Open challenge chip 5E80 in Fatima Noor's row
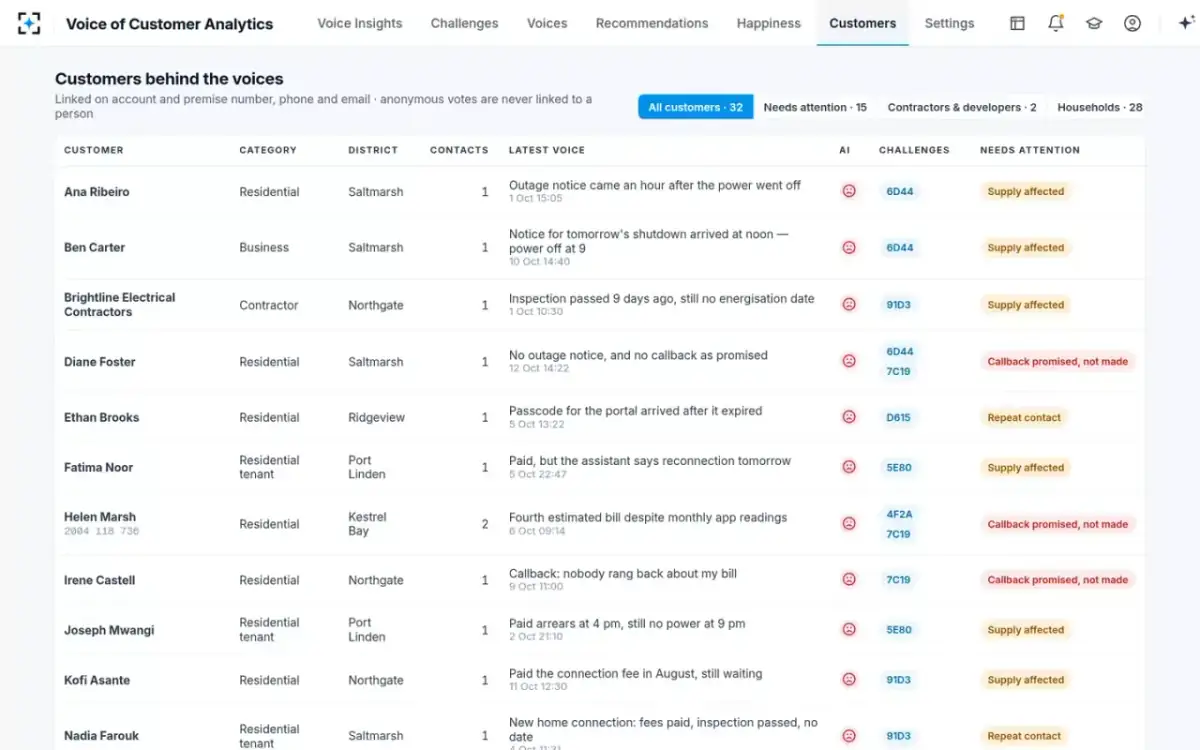Image resolution: width=1200 pixels, height=750 pixels. tap(898, 467)
